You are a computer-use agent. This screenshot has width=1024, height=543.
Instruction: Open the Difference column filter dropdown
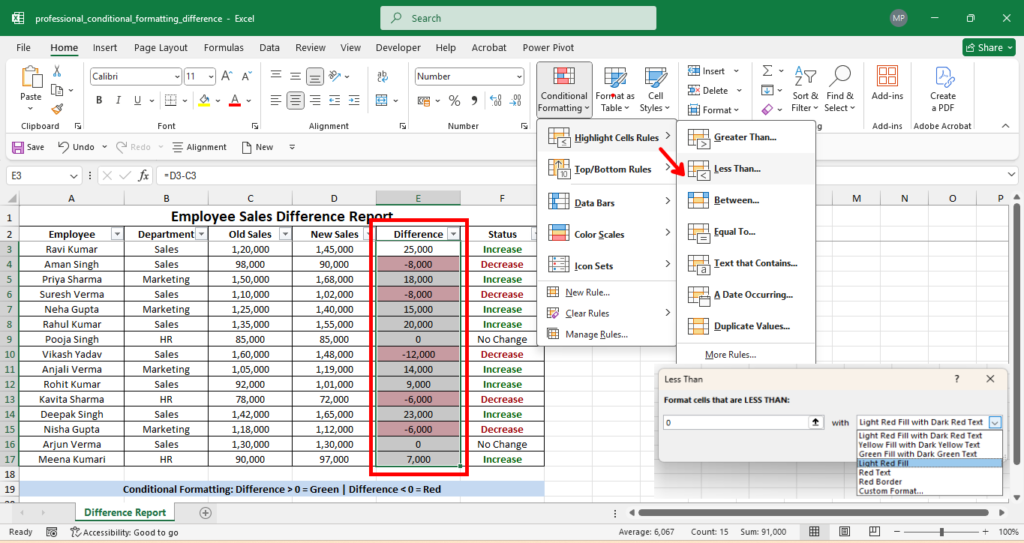pos(453,234)
